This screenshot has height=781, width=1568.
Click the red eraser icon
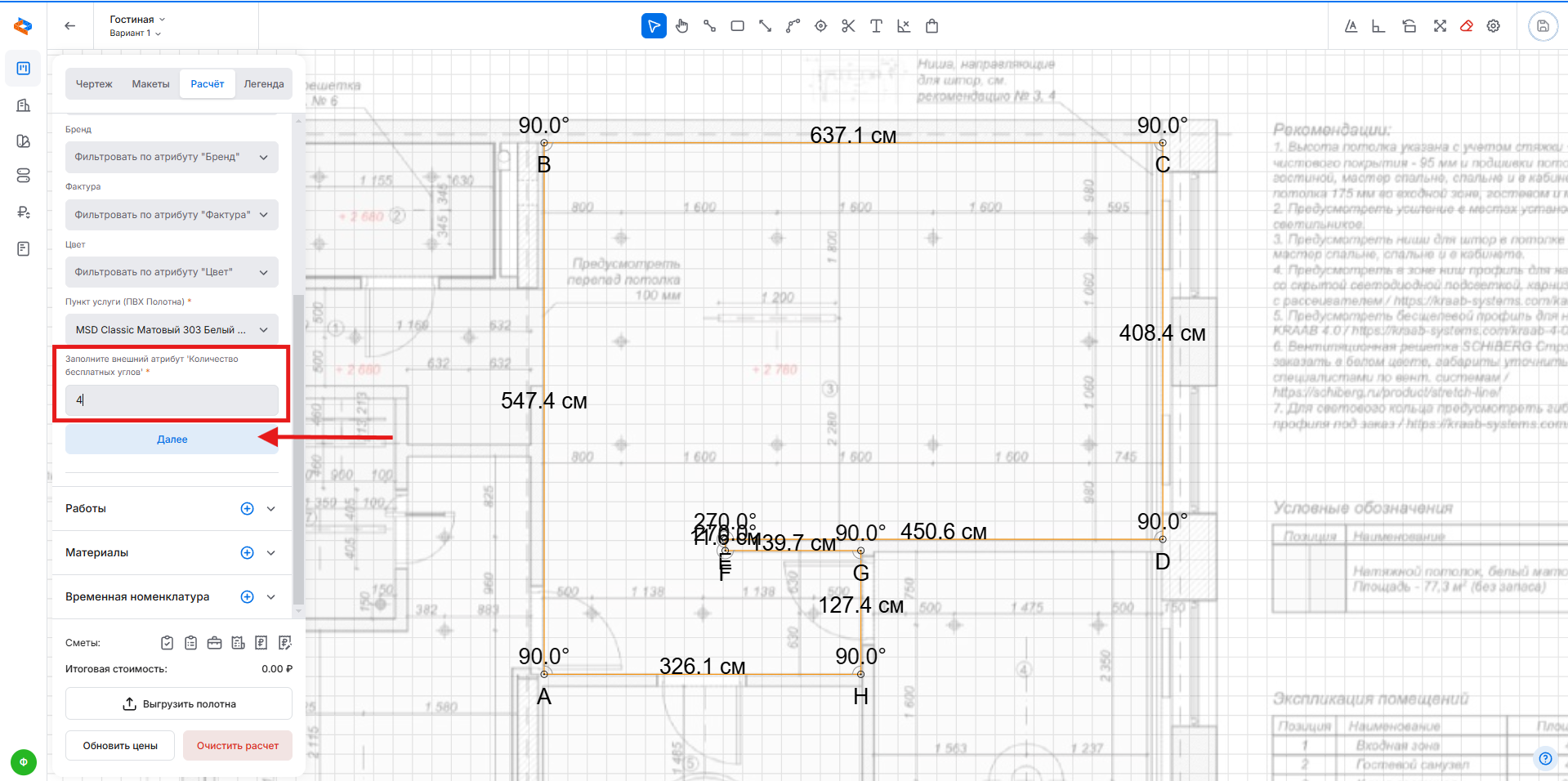point(1467,26)
